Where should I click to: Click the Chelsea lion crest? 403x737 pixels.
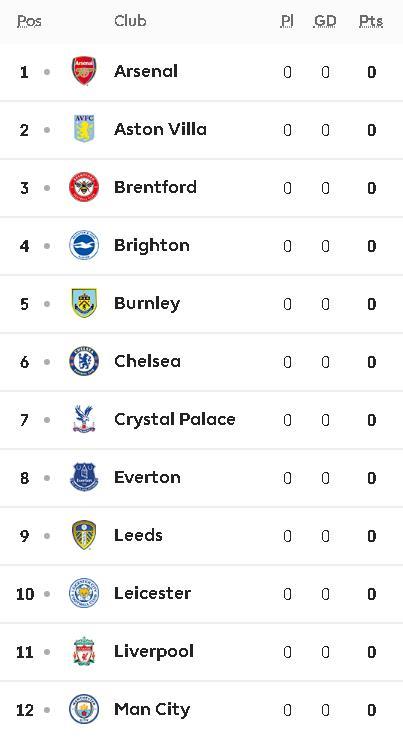pos(84,361)
